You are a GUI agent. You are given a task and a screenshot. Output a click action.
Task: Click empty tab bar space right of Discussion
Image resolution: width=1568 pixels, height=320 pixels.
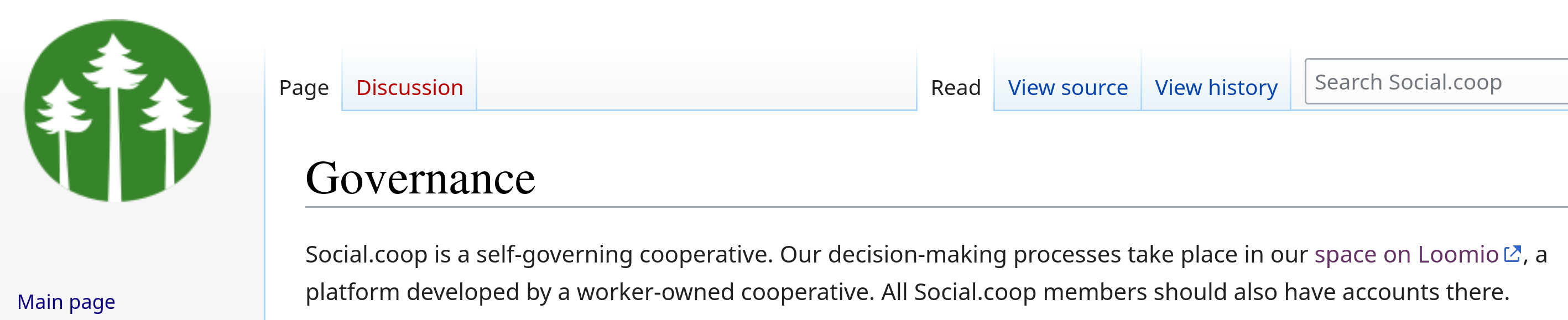[x=694, y=85]
